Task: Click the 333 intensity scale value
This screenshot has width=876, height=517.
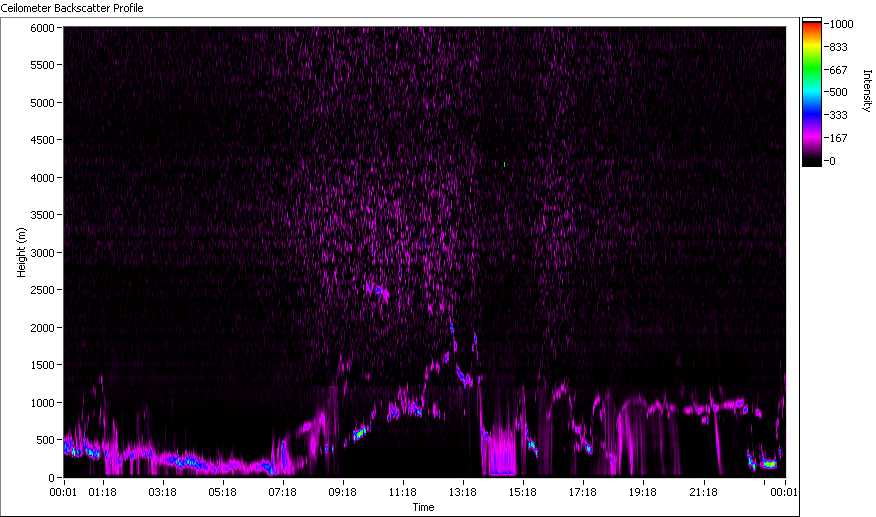Action: (x=839, y=115)
